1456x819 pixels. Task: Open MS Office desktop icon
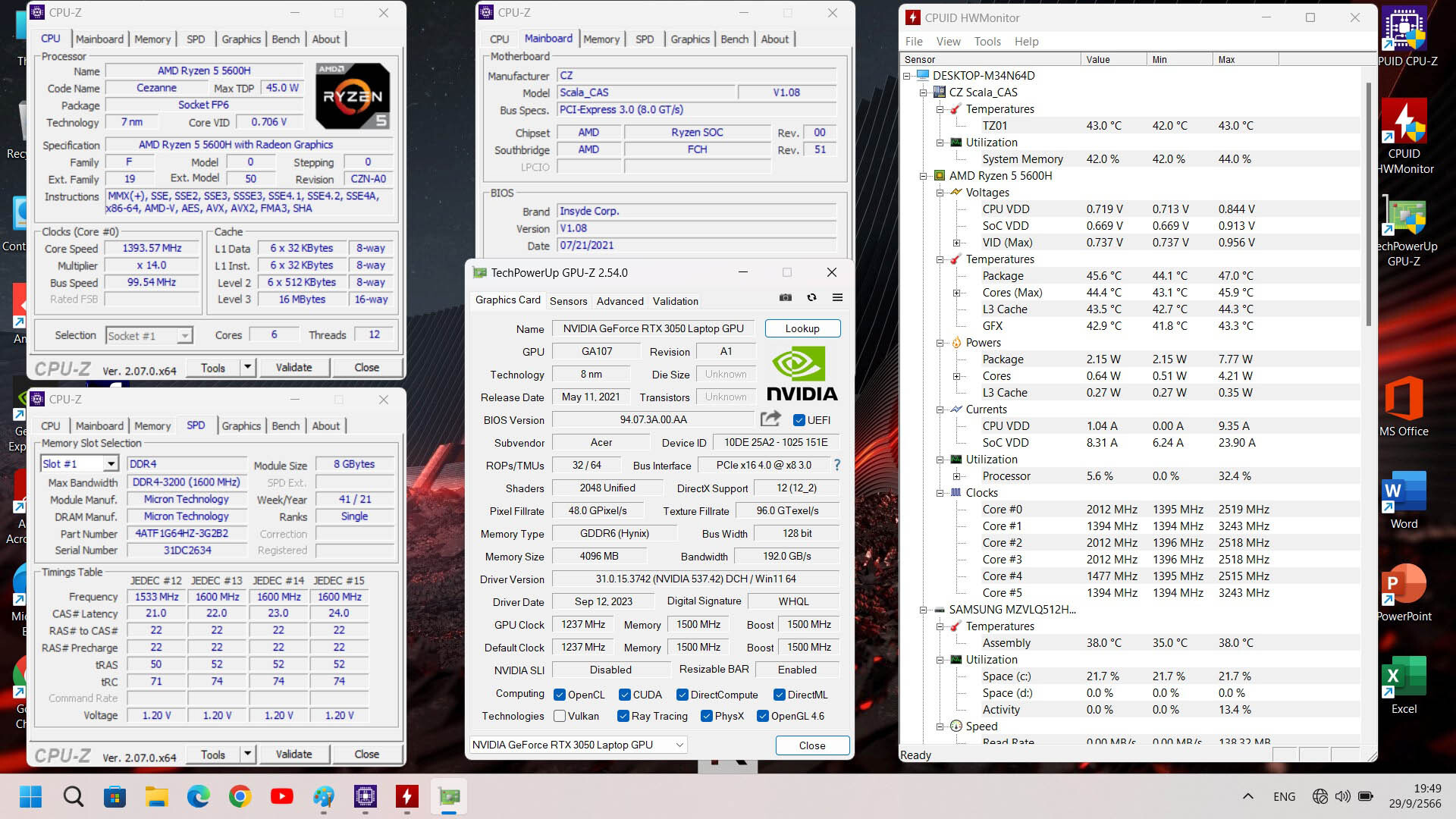tap(1404, 406)
